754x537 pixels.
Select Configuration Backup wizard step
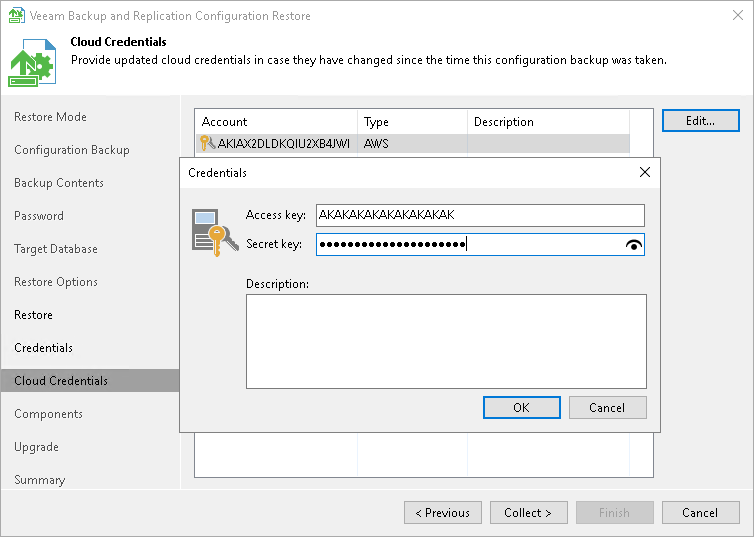point(72,150)
